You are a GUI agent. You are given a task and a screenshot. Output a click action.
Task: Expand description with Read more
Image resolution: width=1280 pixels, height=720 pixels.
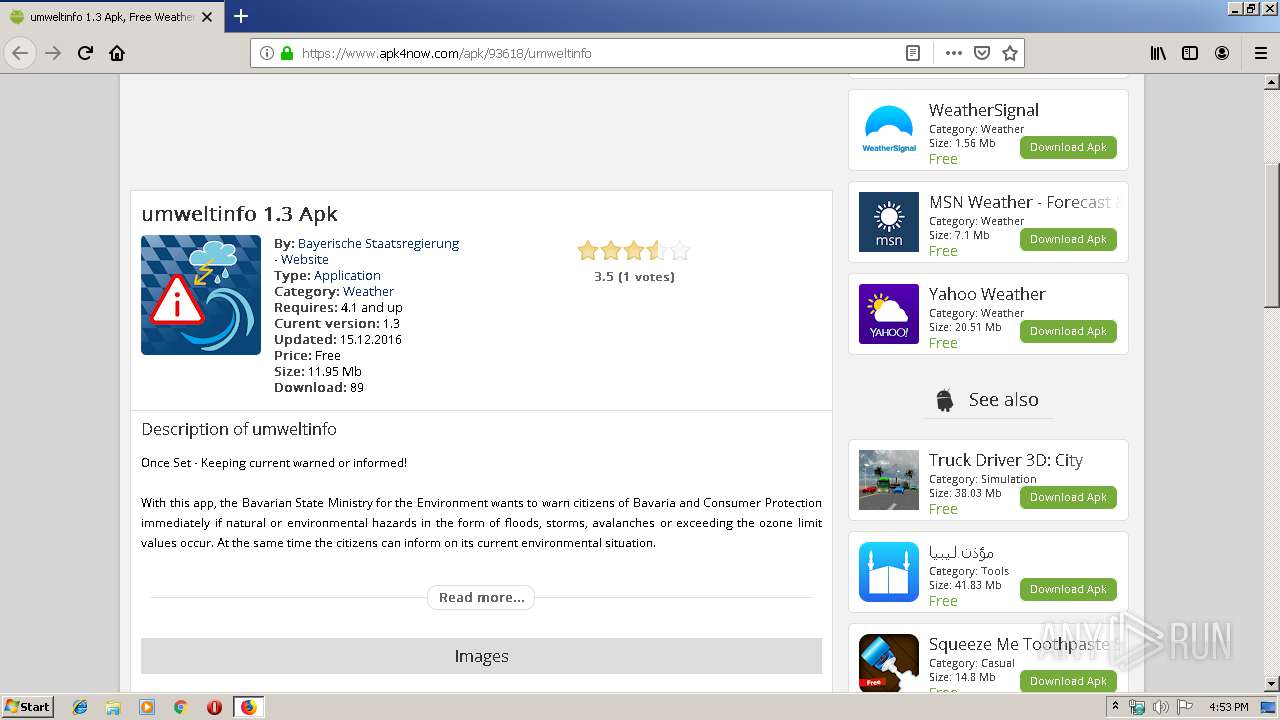coord(481,597)
